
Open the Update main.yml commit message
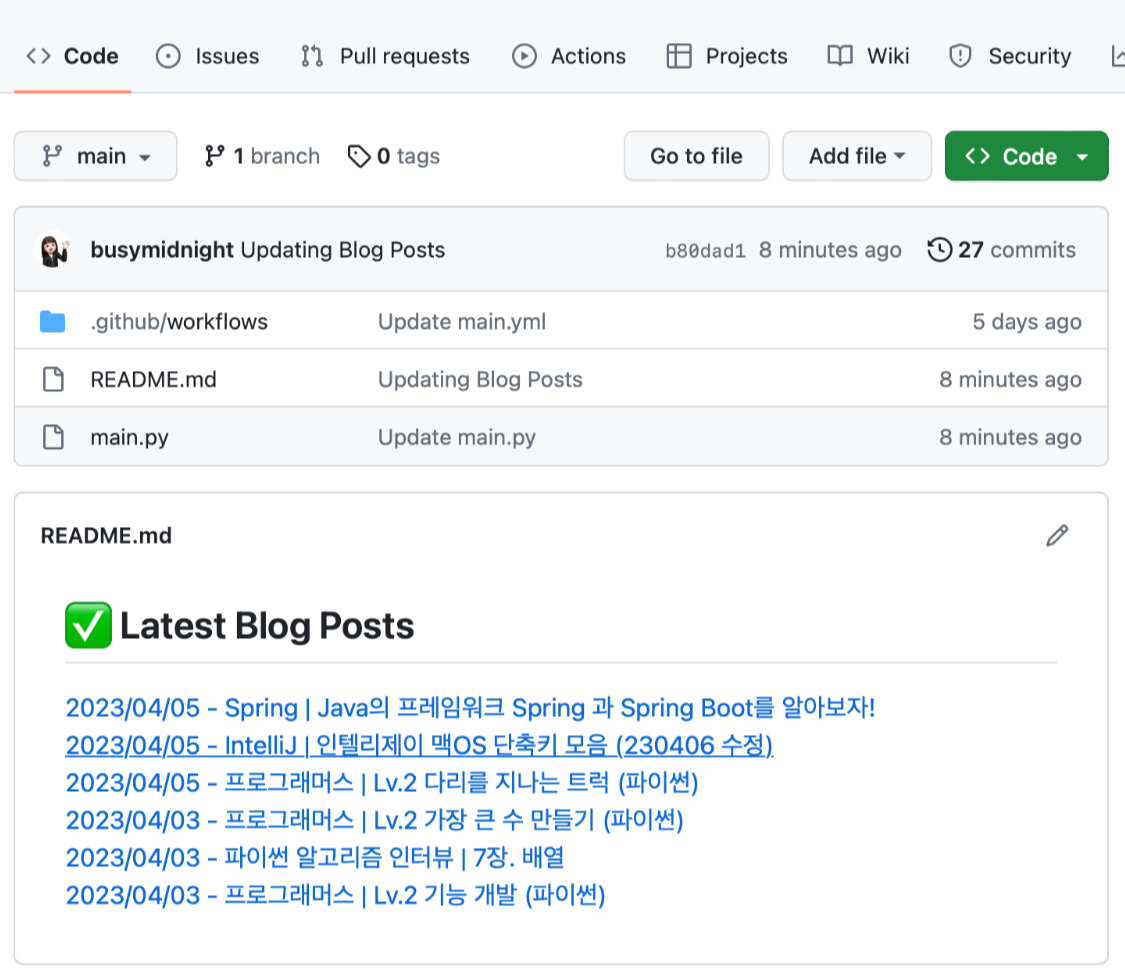[462, 321]
